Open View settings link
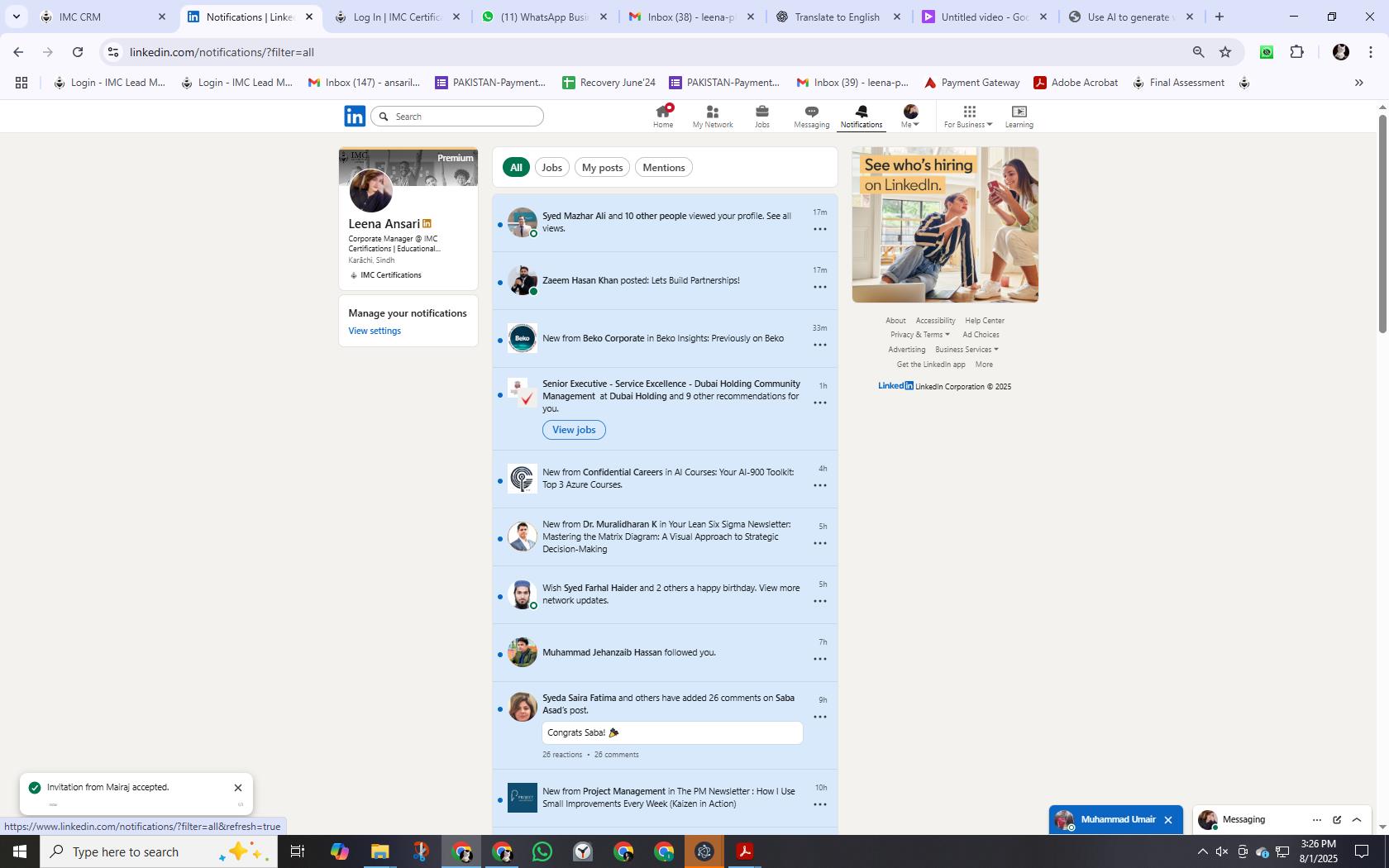The width and height of the screenshot is (1389, 868). click(375, 331)
